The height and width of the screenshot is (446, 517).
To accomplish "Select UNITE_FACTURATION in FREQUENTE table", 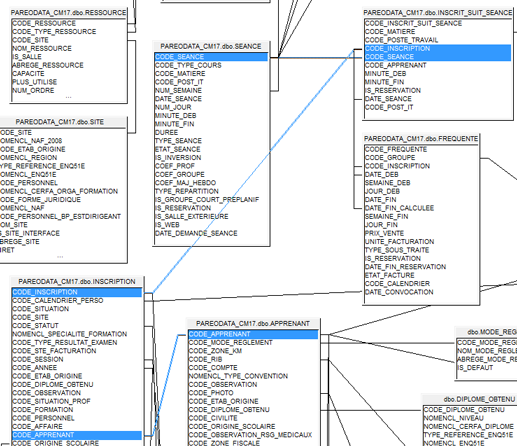I will [400, 242].
